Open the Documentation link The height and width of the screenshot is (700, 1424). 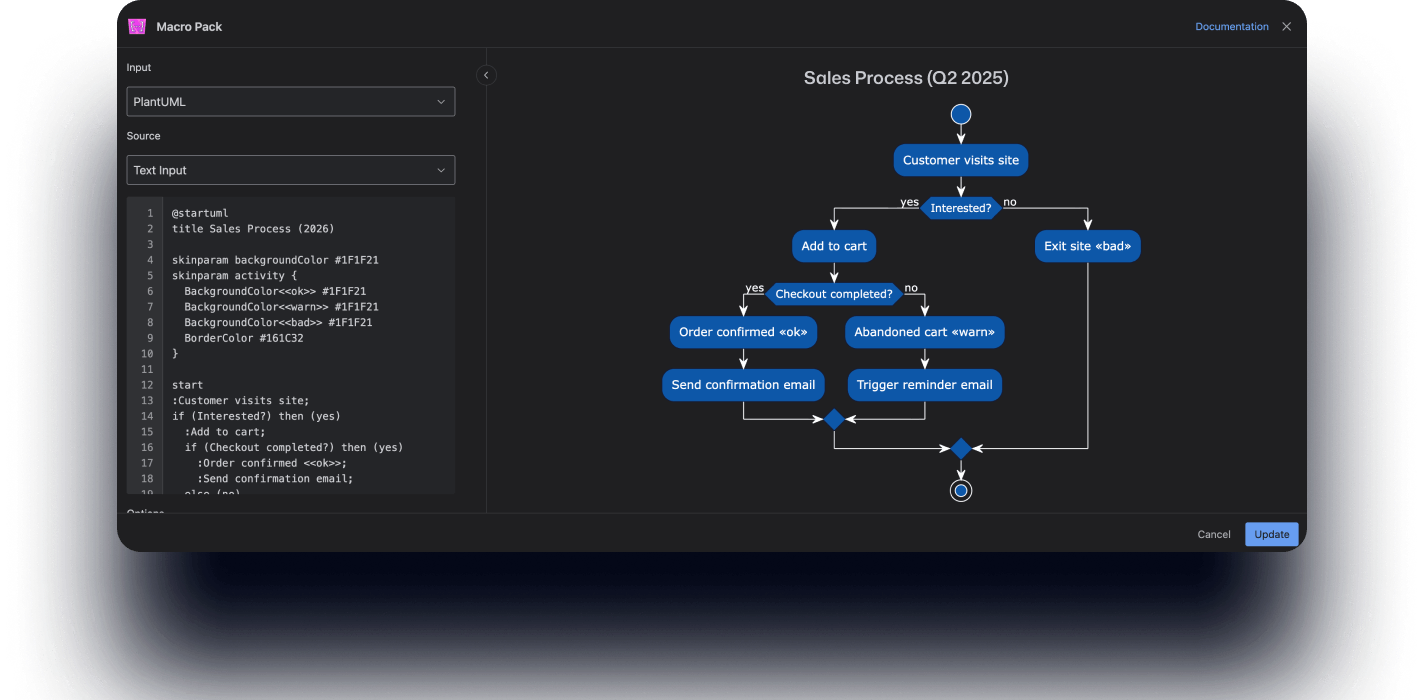coord(1232,27)
